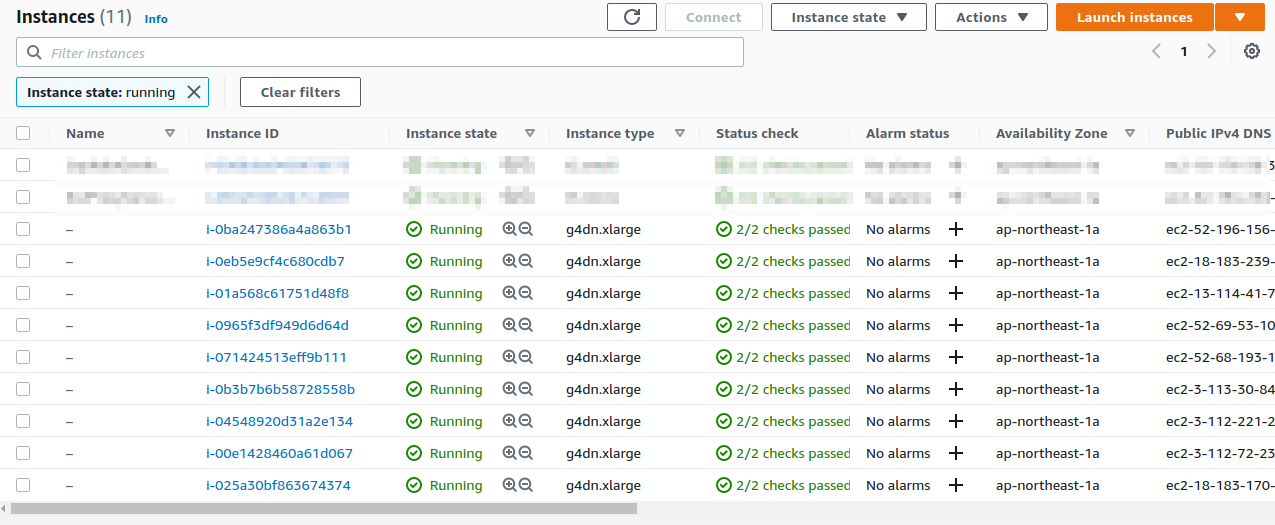
Task: Add alarm plus for i-0965f3df949d6d64d
Action: click(956, 325)
